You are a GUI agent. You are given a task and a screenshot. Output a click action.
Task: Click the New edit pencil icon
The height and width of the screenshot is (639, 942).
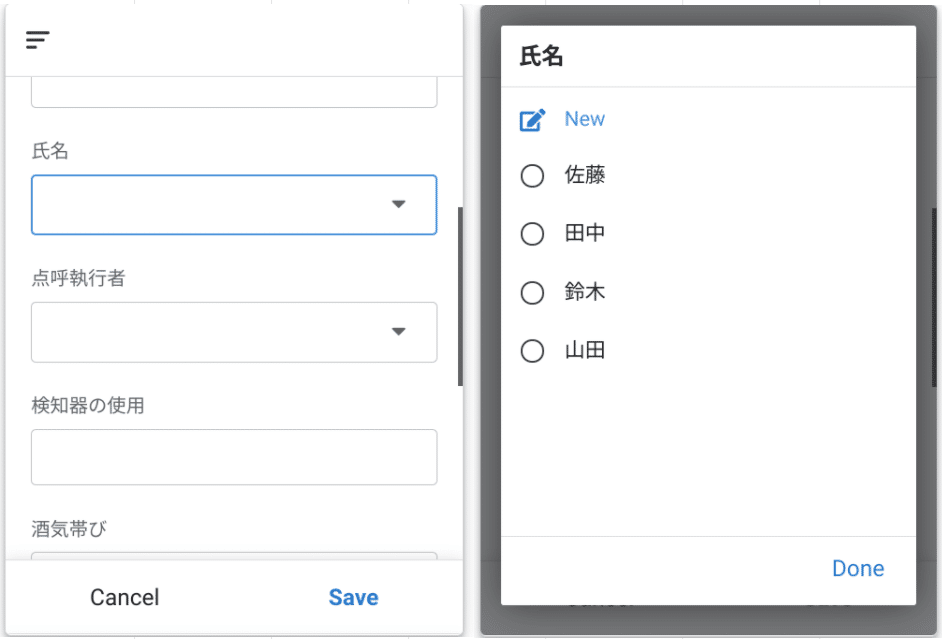tap(532, 120)
